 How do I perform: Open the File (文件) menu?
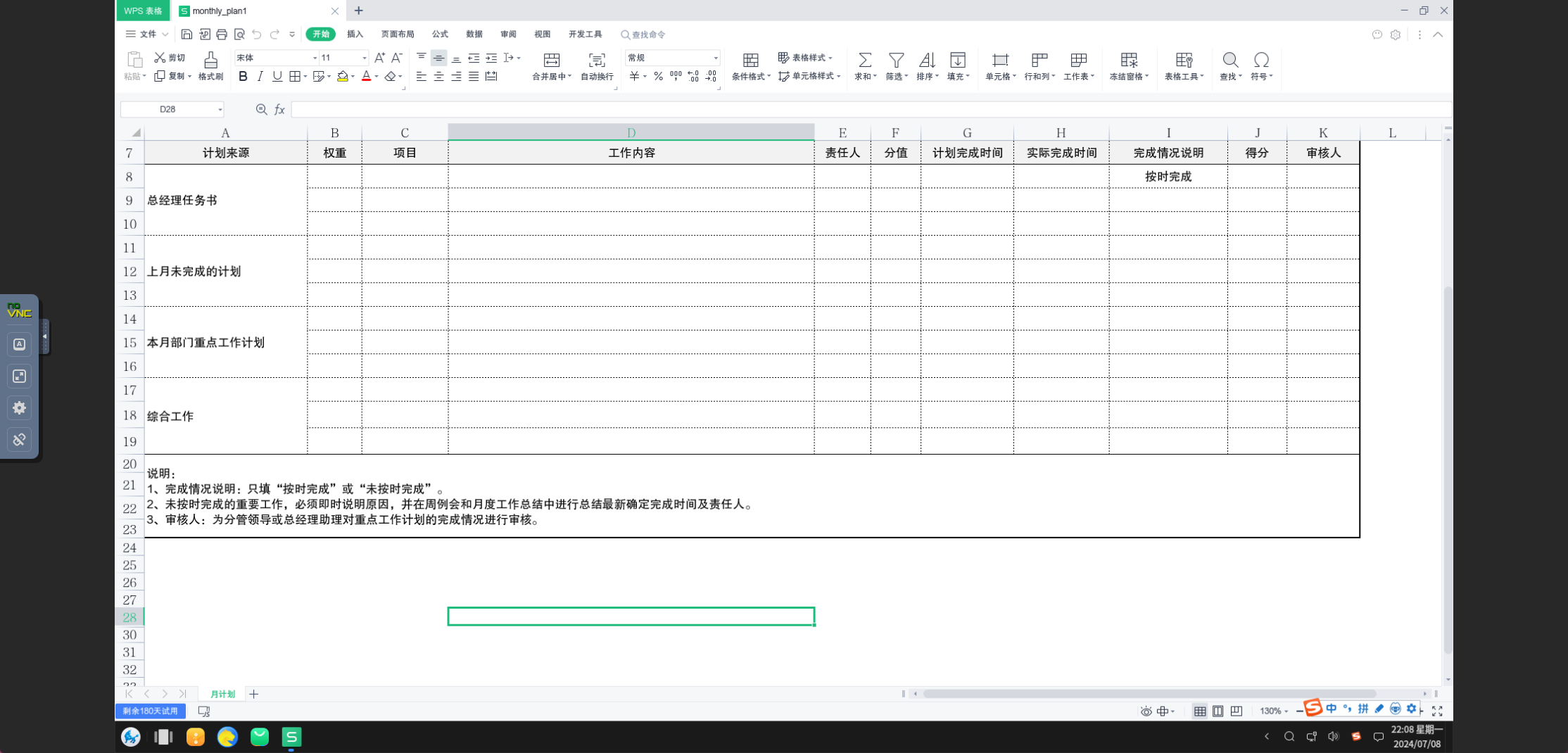pyautogui.click(x=147, y=34)
